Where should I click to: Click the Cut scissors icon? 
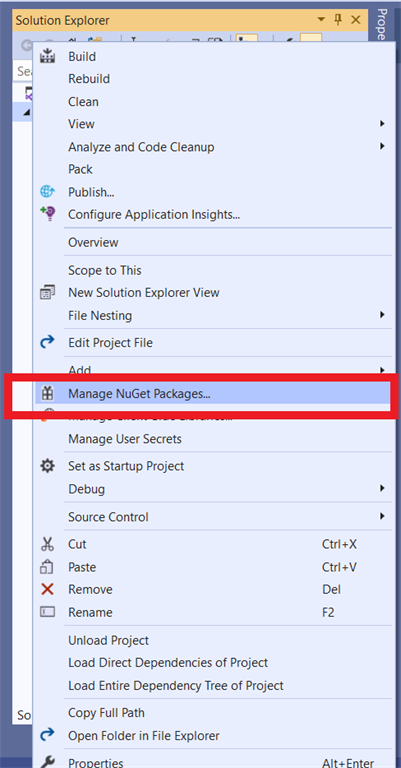point(47,544)
